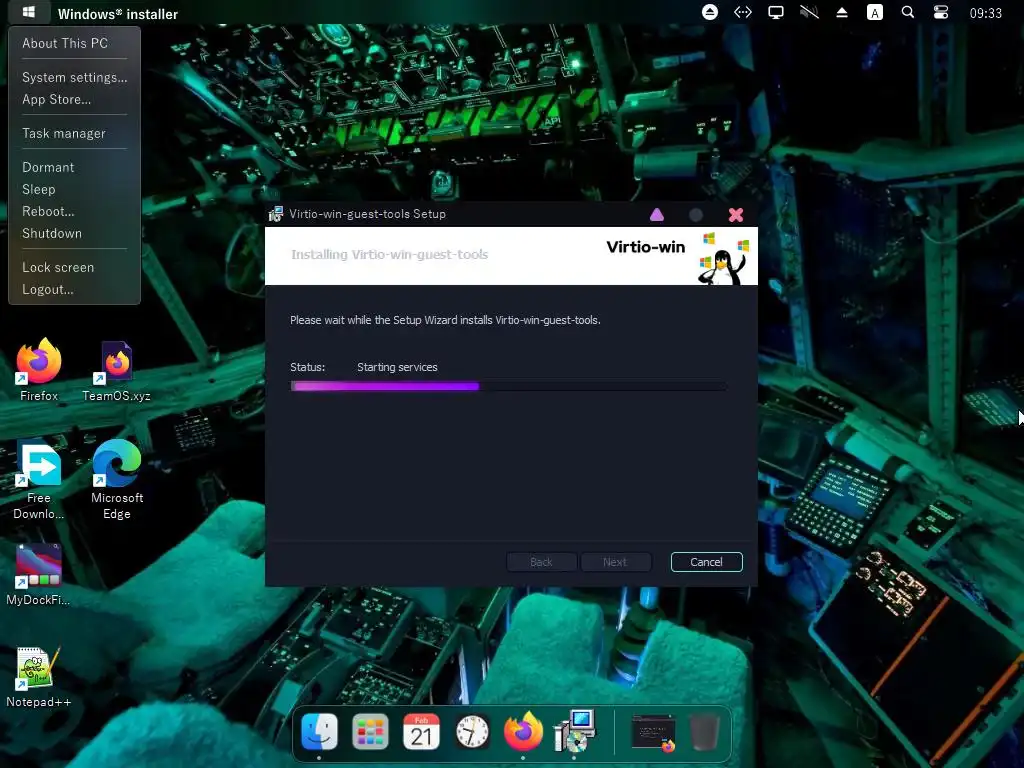Choose Shutdown from the menu
The image size is (1024, 768).
(x=52, y=233)
